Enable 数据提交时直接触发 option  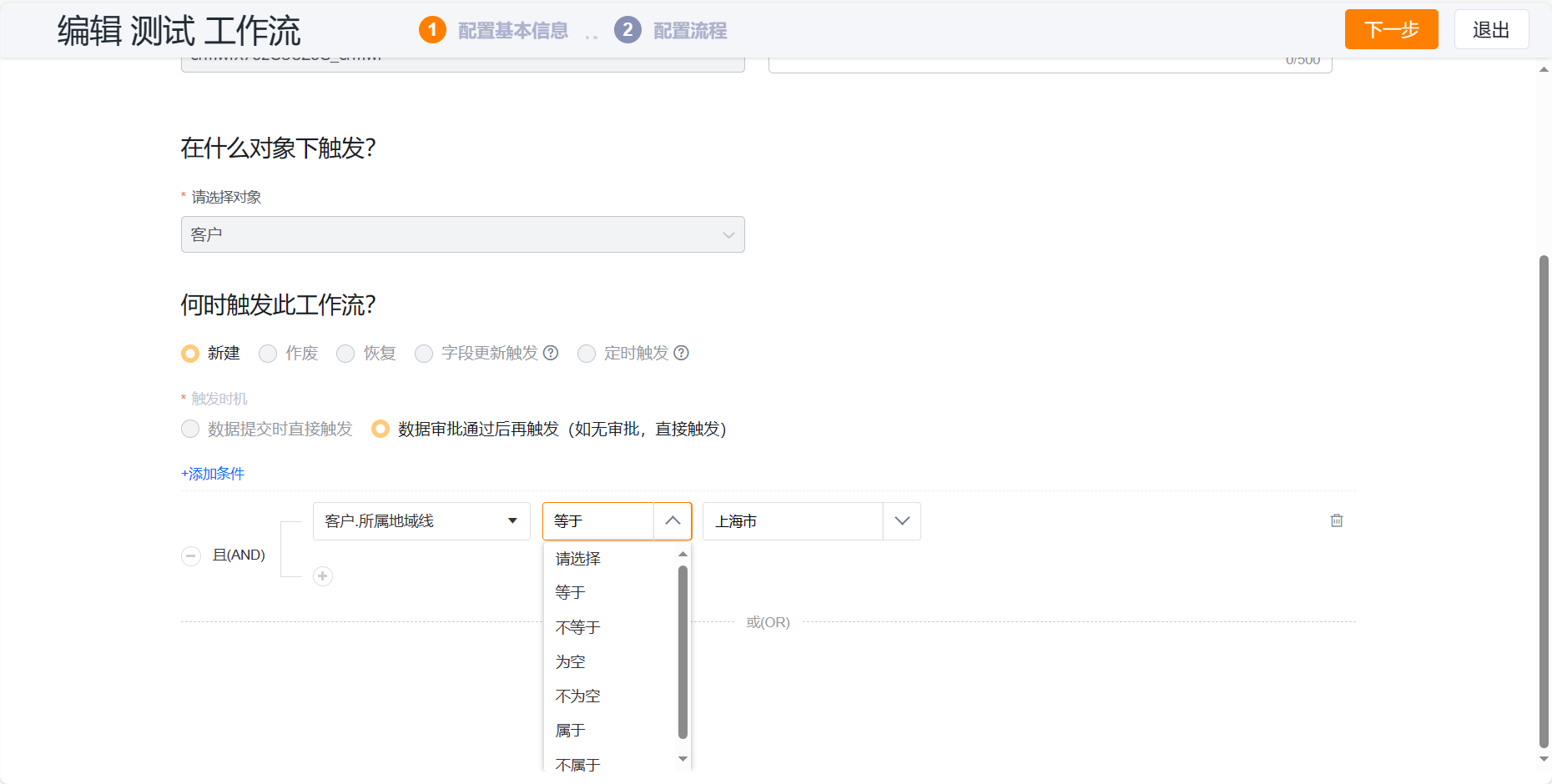(x=190, y=429)
